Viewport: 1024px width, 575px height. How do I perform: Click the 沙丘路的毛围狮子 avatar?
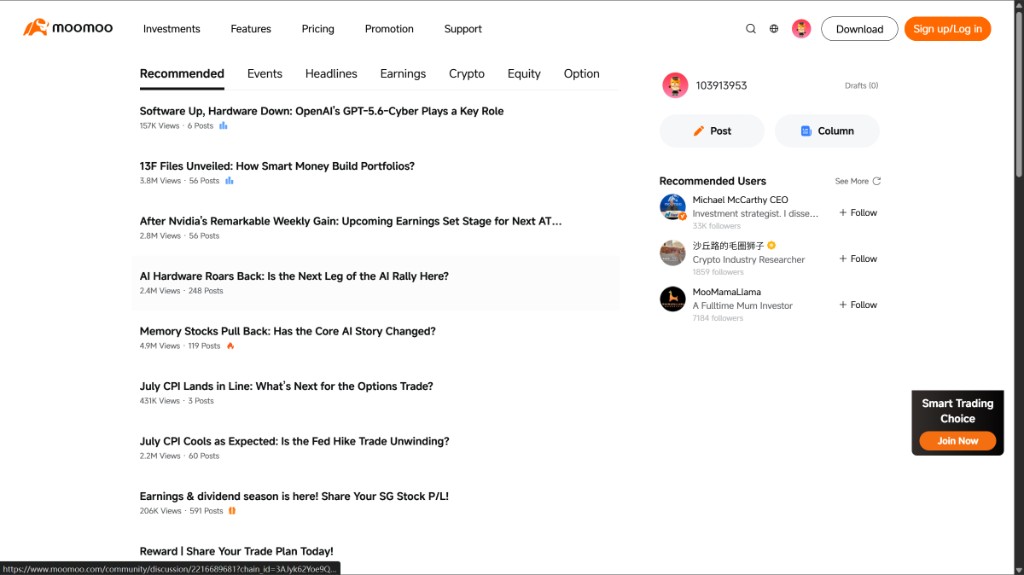coord(673,253)
